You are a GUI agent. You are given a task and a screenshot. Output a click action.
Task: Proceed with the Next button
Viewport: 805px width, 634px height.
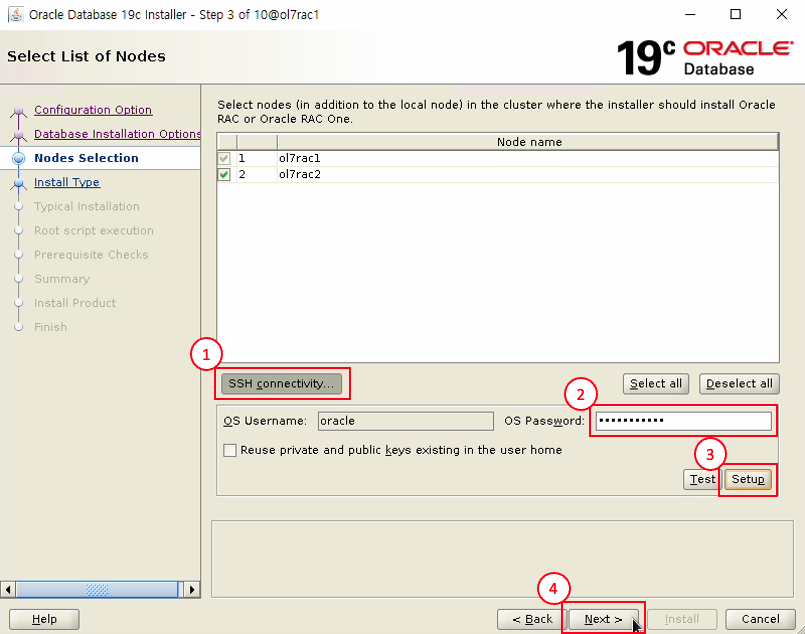603,619
